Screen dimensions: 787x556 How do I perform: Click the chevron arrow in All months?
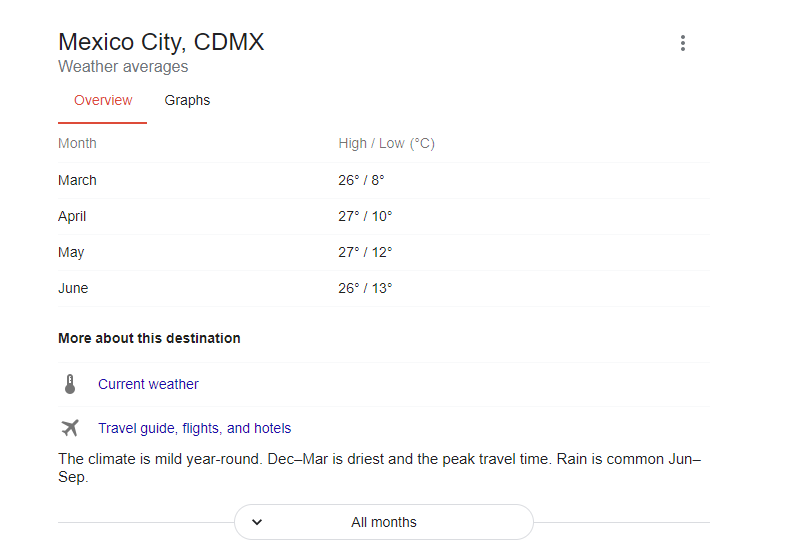pyautogui.click(x=257, y=522)
